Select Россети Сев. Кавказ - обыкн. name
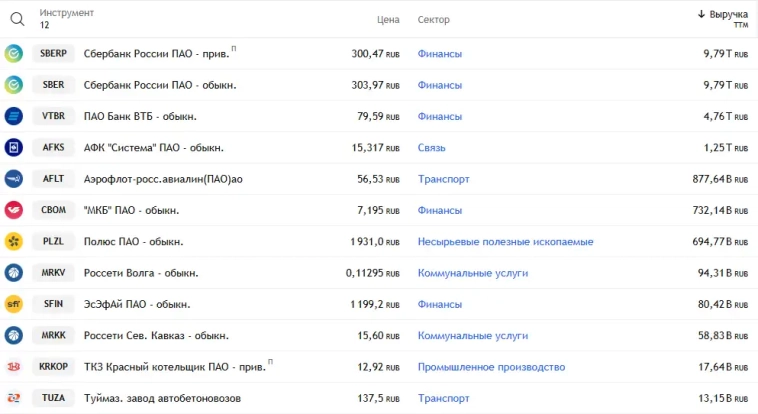The image size is (758, 414). pyautogui.click(x=156, y=336)
